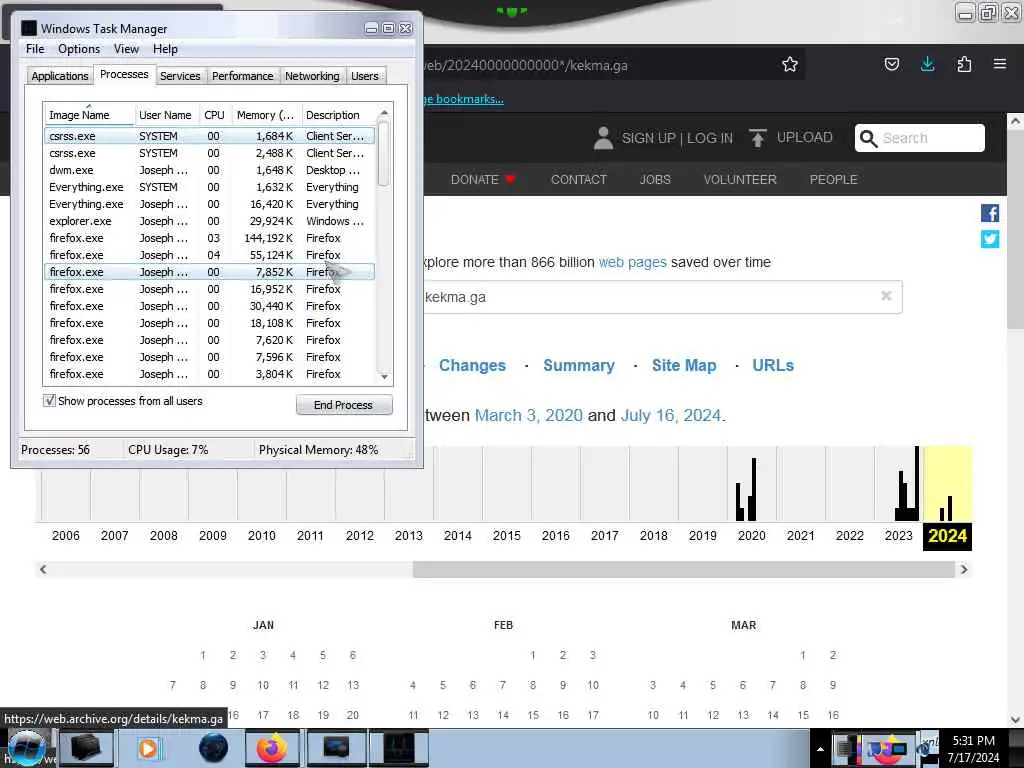Switch to the Networking tab
This screenshot has height=768, width=1024.
coord(312,76)
